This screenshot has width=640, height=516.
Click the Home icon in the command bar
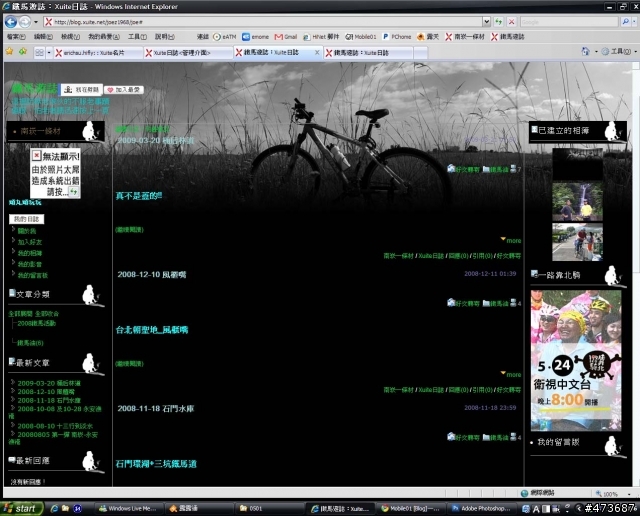(x=585, y=51)
